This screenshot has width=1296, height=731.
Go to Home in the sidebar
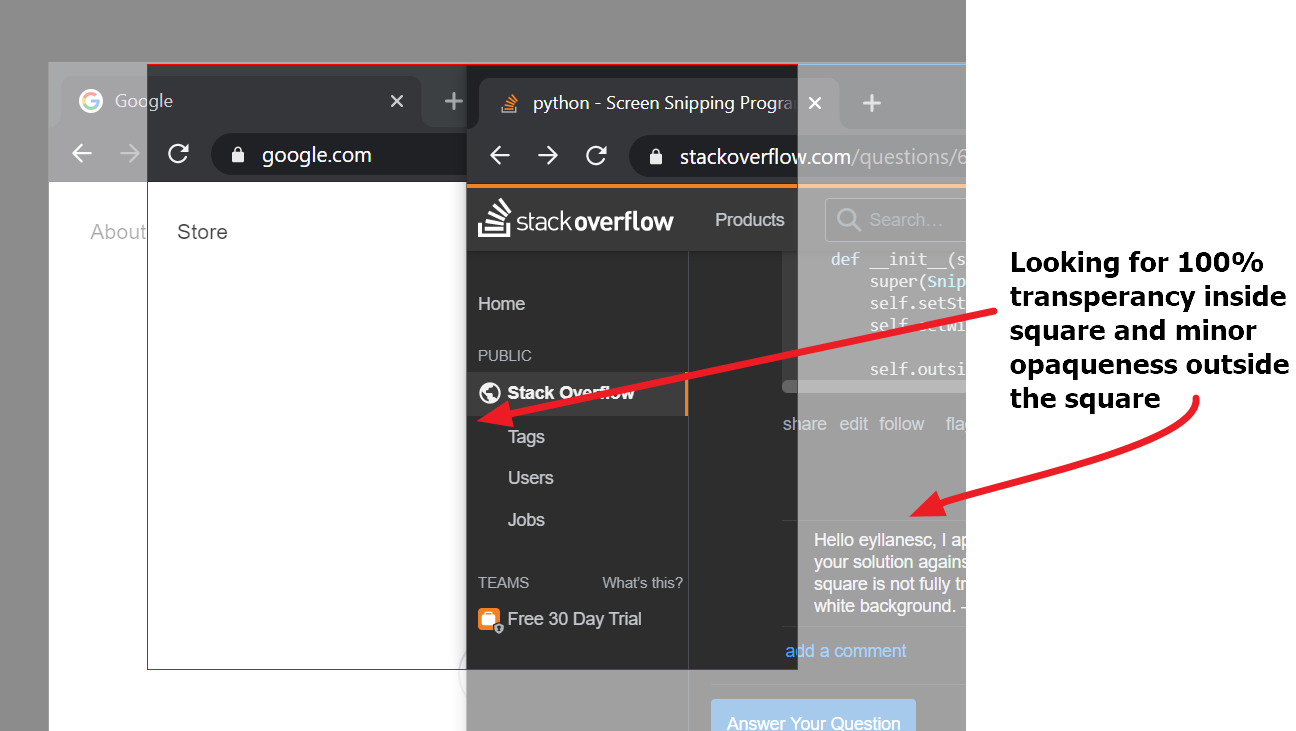[501, 304]
